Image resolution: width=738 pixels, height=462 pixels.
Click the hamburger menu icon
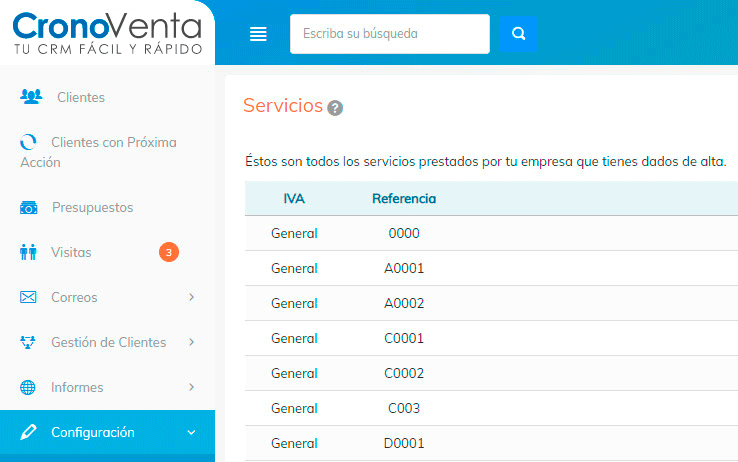tap(258, 34)
